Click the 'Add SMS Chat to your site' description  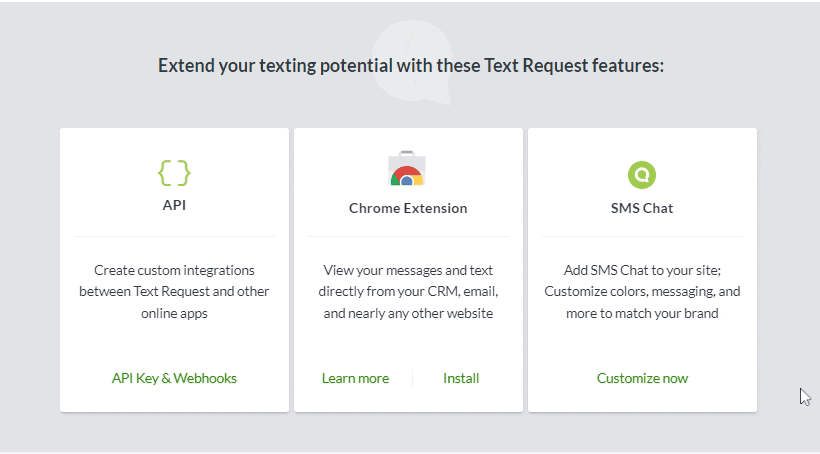pyautogui.click(x=642, y=292)
